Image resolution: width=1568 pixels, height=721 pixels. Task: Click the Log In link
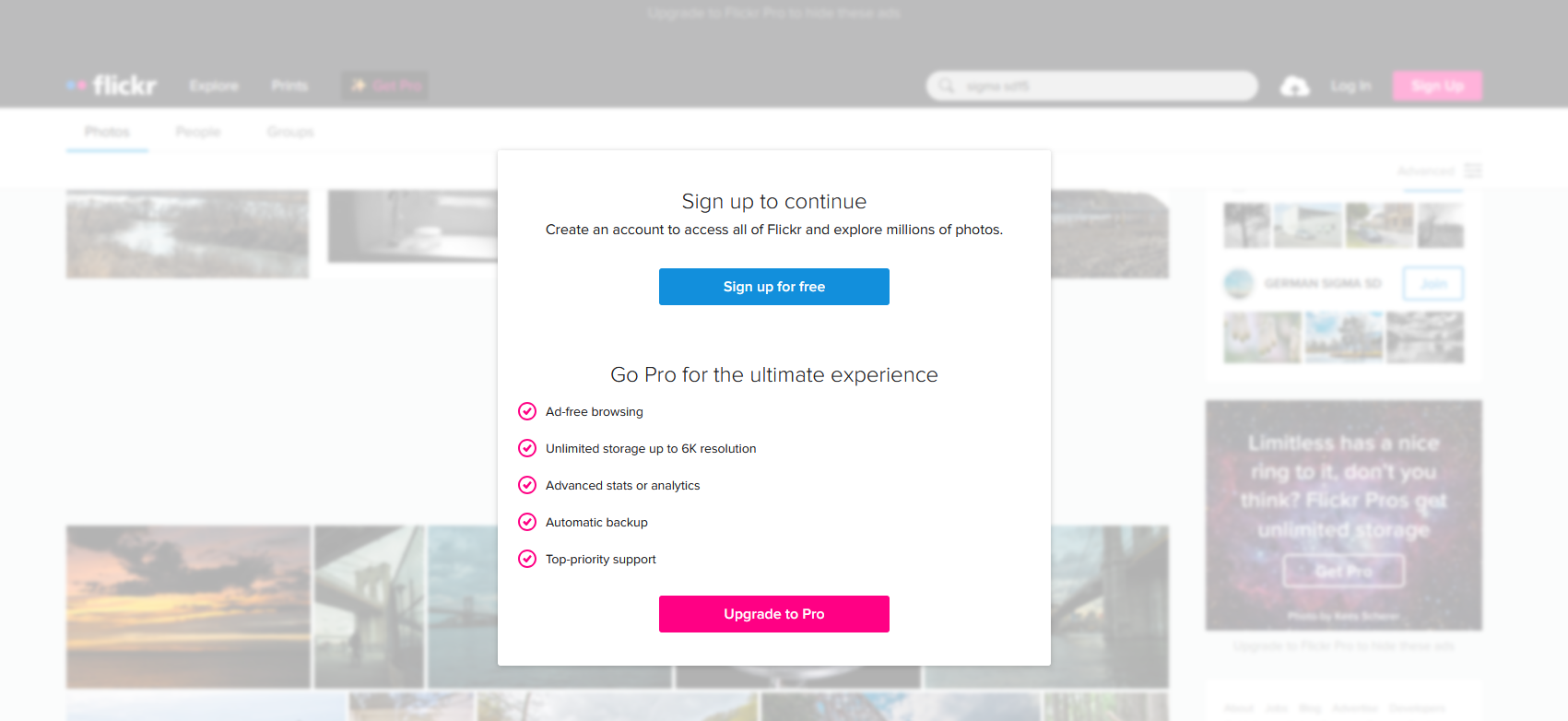click(x=1350, y=86)
